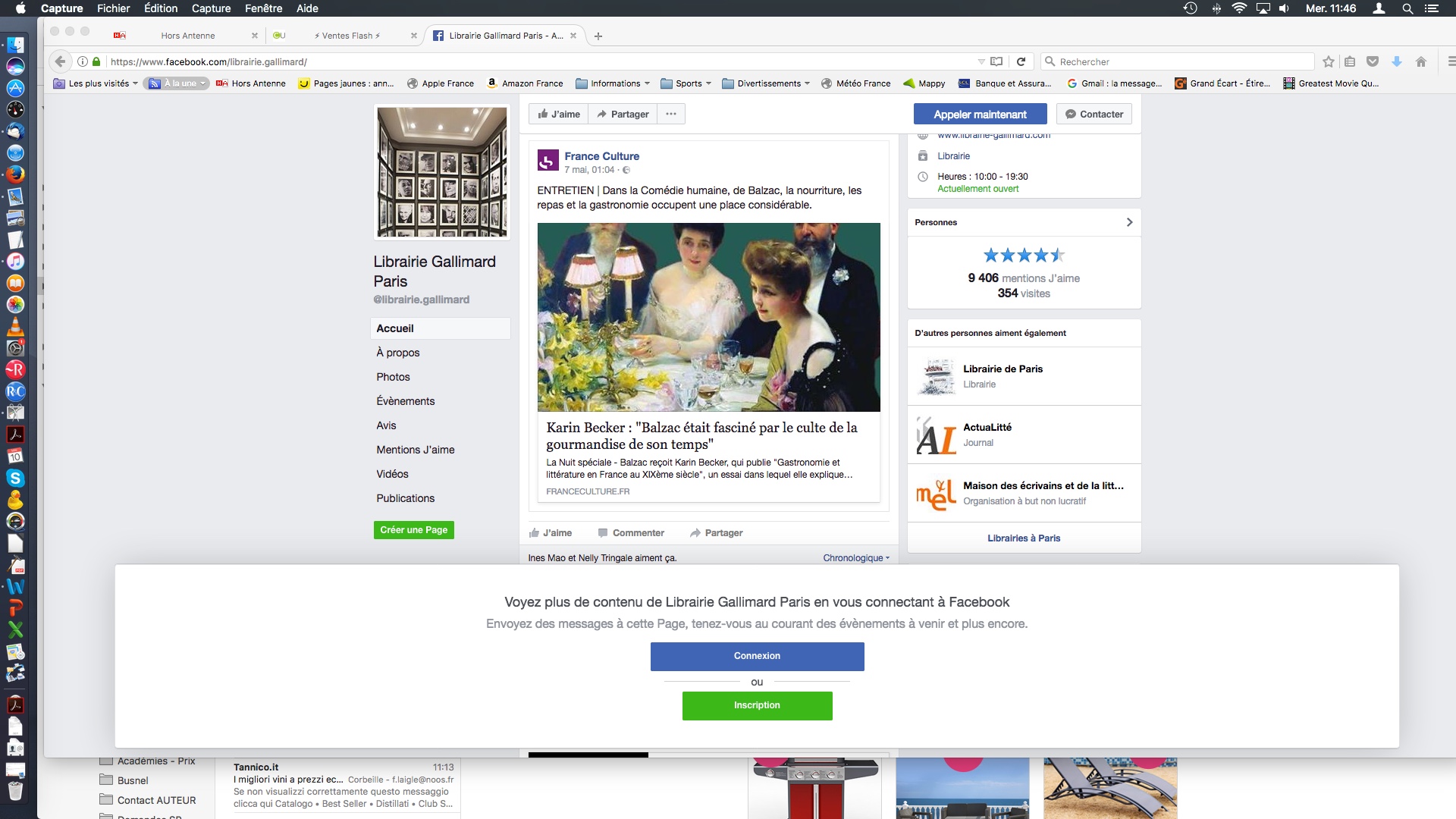The height and width of the screenshot is (819, 1456).
Task: Click Créer une Page button
Action: pyautogui.click(x=413, y=530)
